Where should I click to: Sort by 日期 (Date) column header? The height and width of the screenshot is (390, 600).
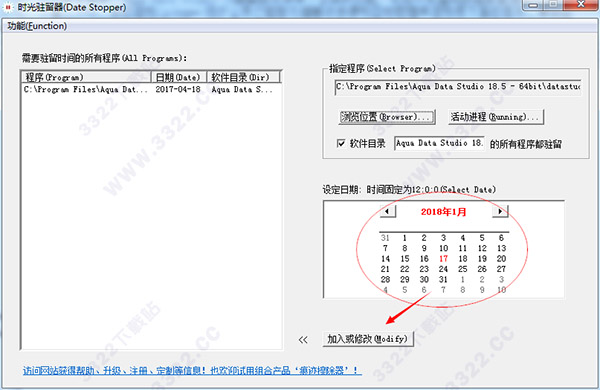click(179, 77)
